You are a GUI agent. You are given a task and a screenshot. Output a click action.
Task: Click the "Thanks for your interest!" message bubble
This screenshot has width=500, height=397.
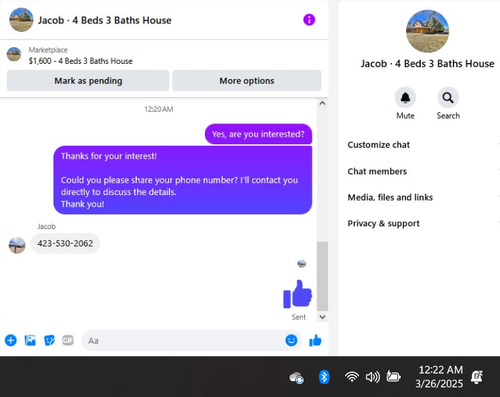tap(183, 180)
